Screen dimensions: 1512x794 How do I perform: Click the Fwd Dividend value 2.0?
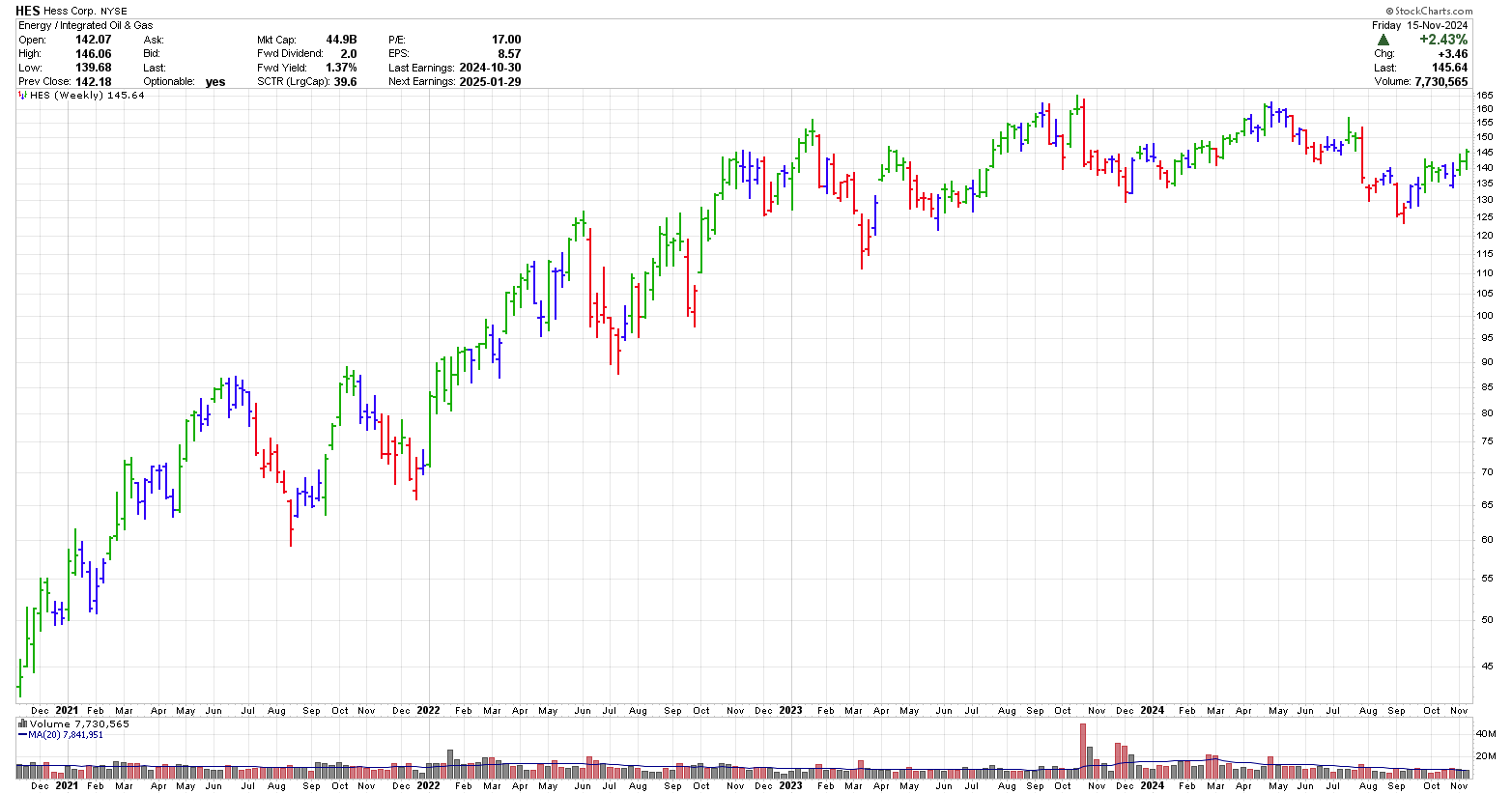(x=349, y=54)
